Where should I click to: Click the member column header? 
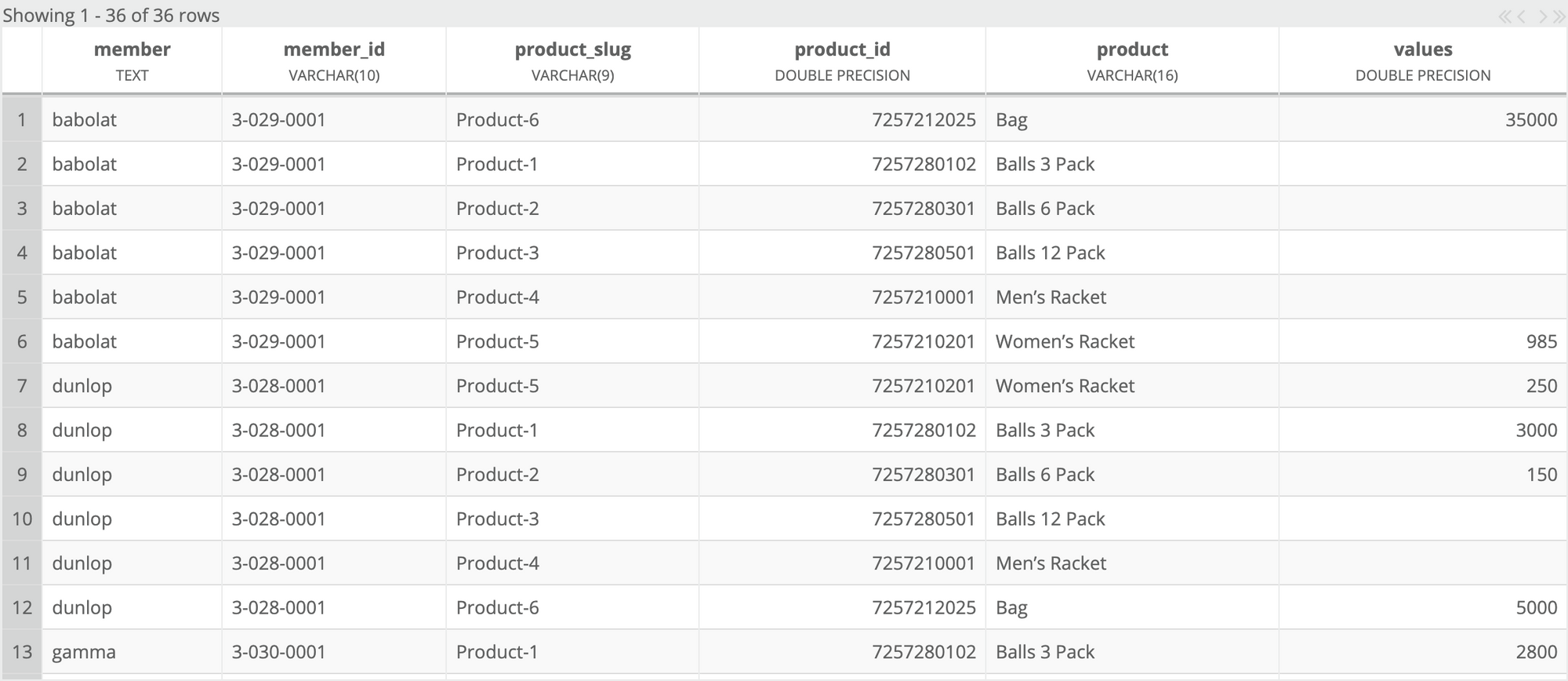point(132,61)
